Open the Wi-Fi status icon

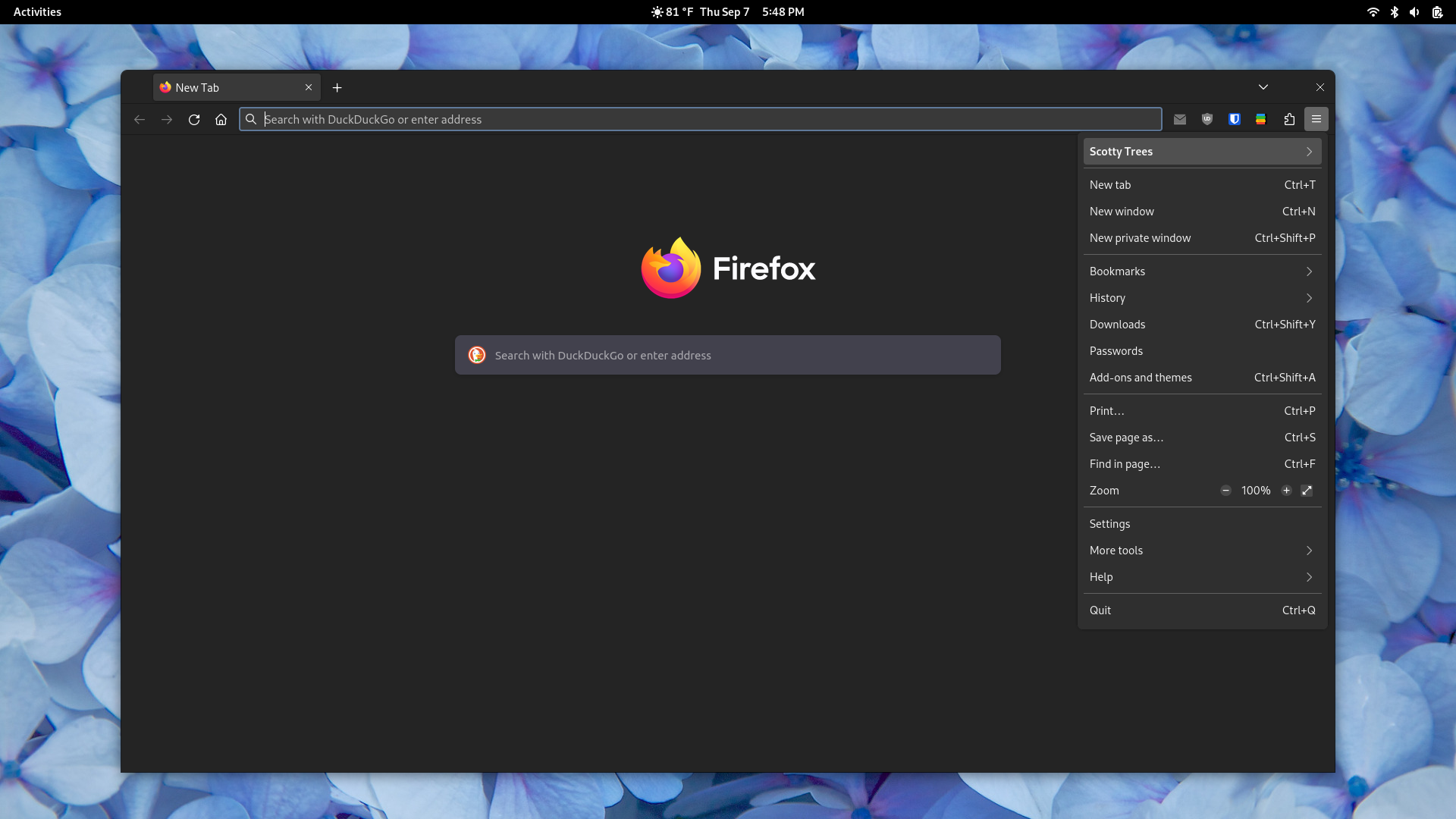tap(1373, 12)
